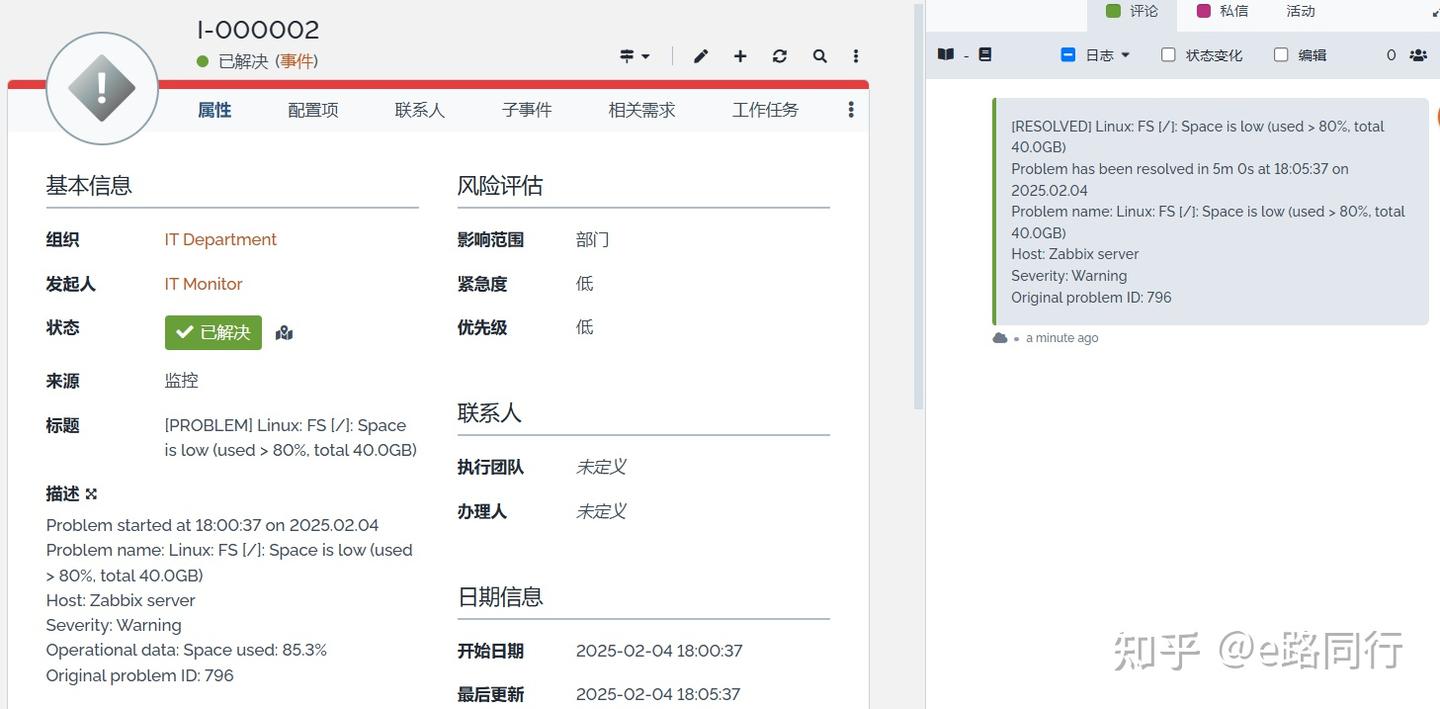Create a new object via the plus icon
The height and width of the screenshot is (709, 1440).
click(x=740, y=56)
